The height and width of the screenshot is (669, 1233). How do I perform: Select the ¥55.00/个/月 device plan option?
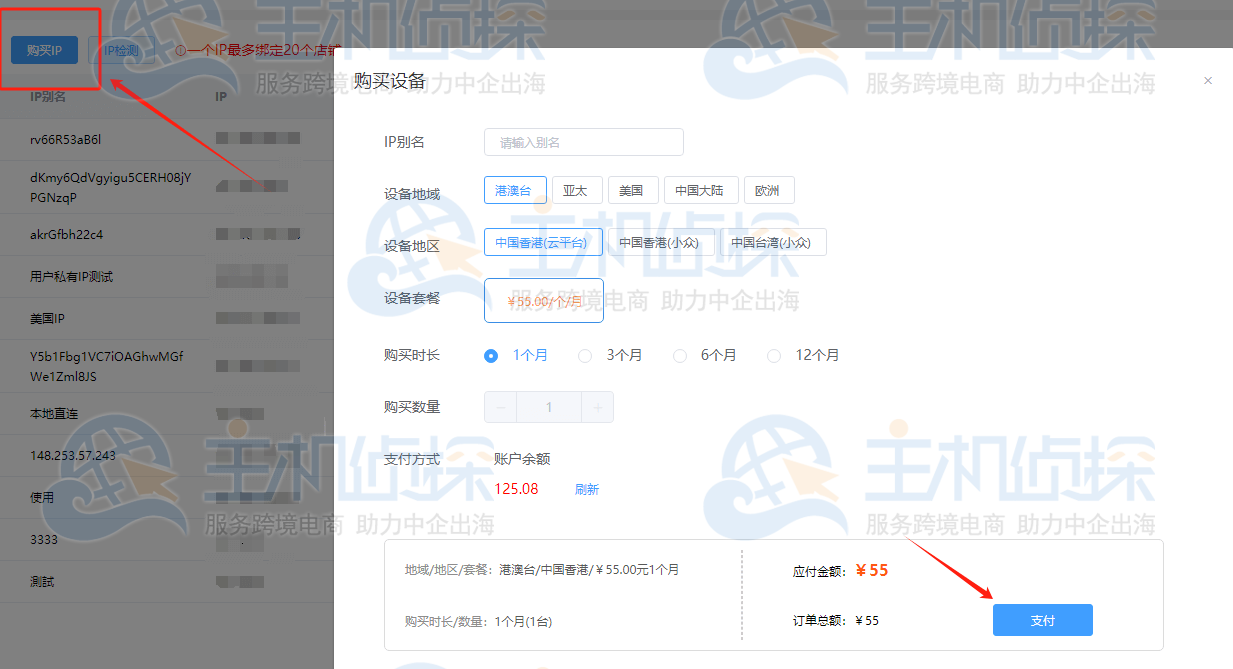click(543, 300)
